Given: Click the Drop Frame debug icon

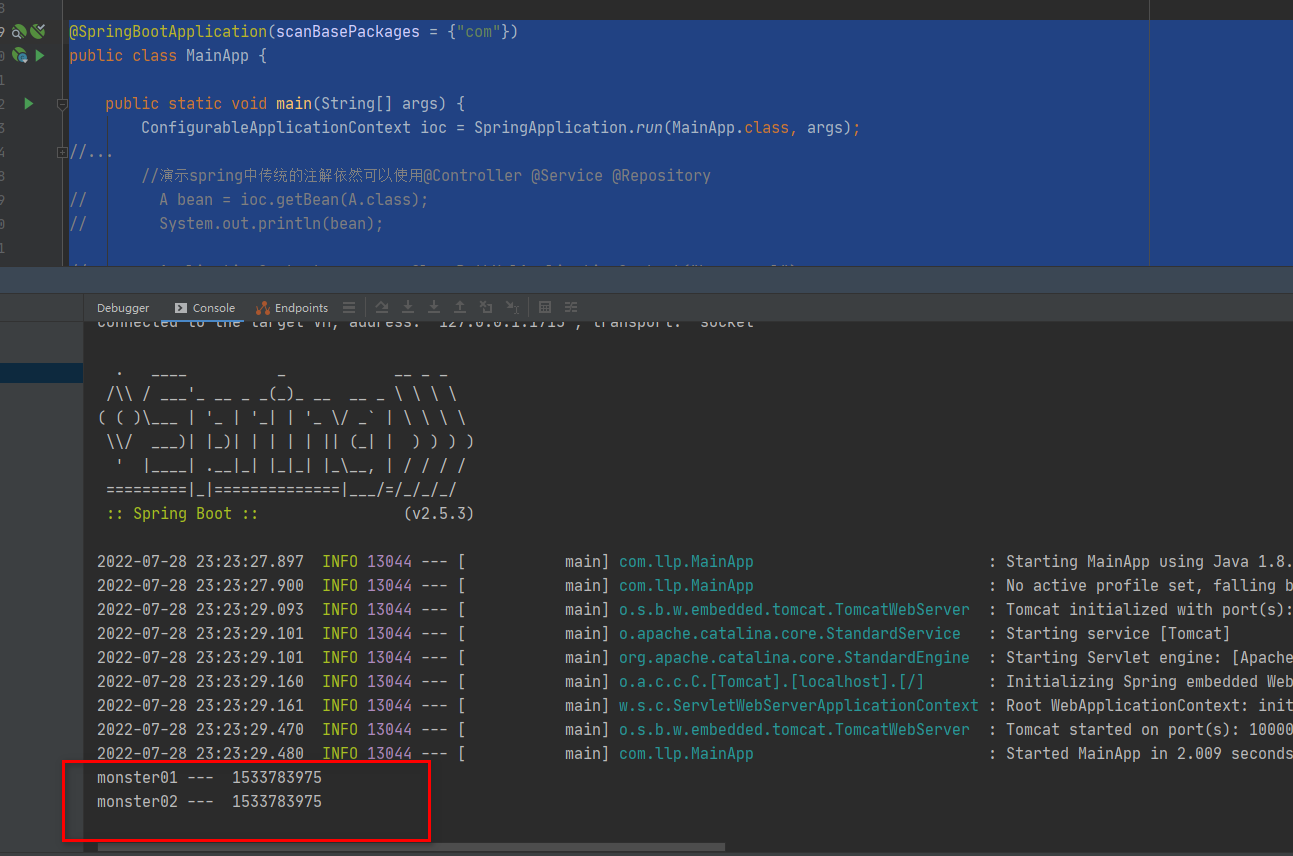Looking at the screenshot, I should 486,307.
